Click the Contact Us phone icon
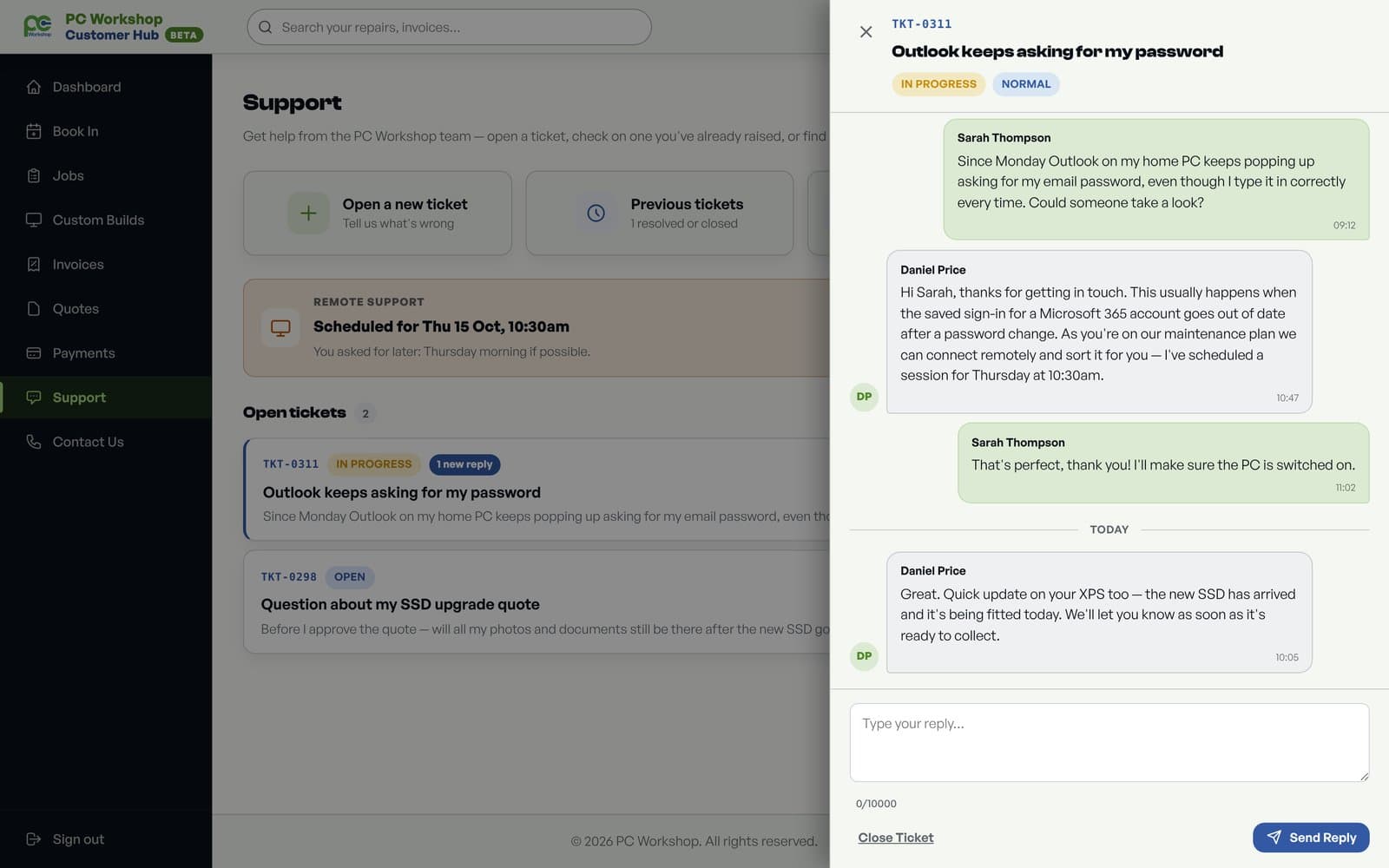Viewport: 1389px width, 868px height. click(34, 441)
